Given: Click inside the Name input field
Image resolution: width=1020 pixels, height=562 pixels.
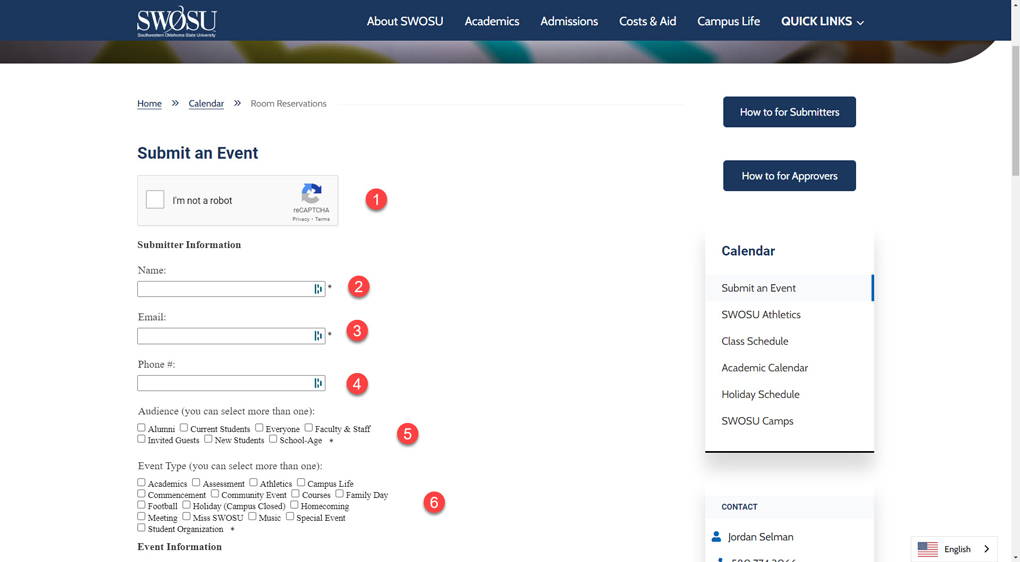Looking at the screenshot, I should tap(231, 289).
